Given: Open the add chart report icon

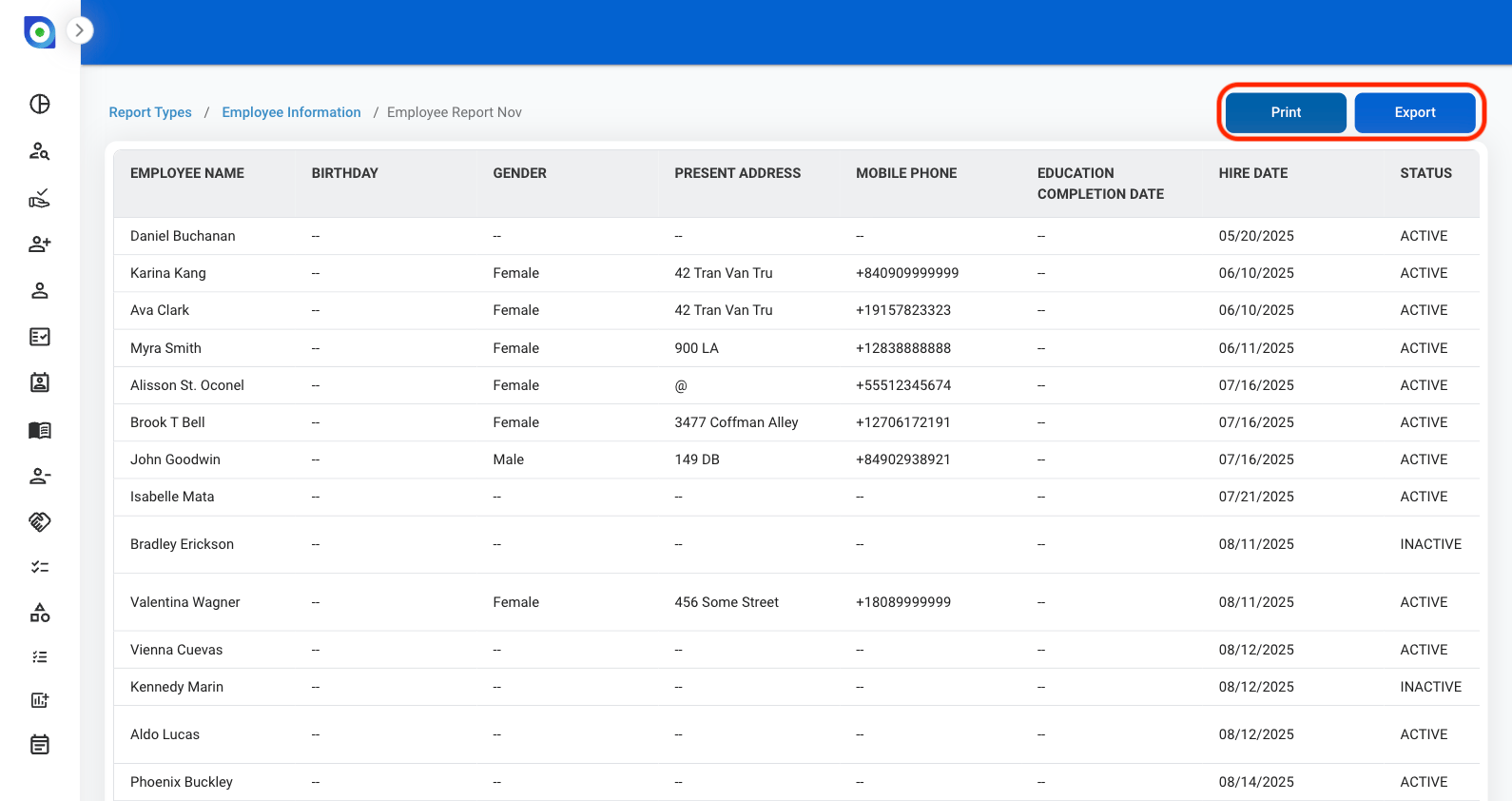Looking at the screenshot, I should click(x=40, y=700).
